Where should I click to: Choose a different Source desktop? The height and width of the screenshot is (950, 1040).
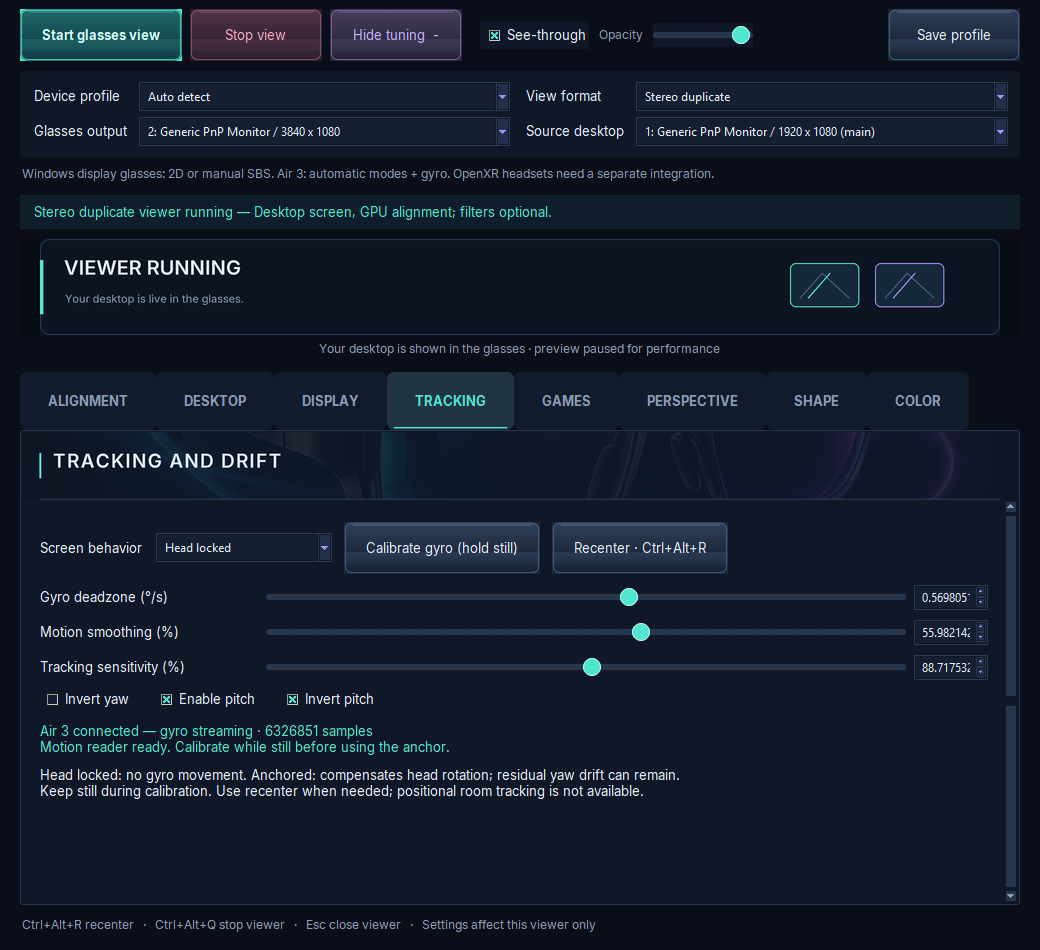coord(821,131)
